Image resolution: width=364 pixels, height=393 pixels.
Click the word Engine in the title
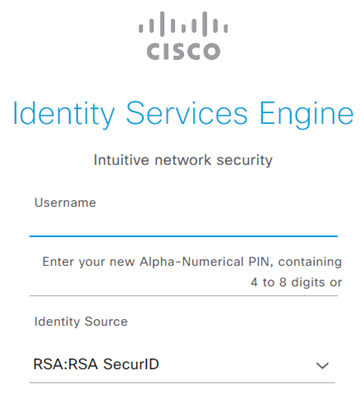click(x=306, y=114)
